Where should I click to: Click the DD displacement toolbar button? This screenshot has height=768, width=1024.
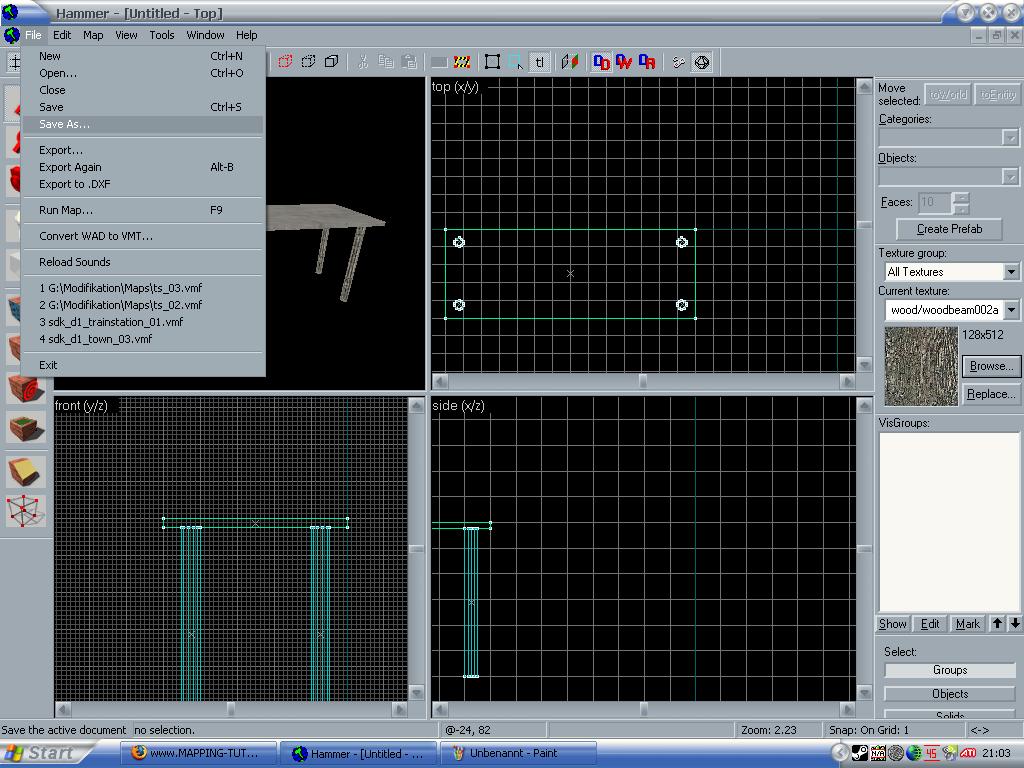[601, 62]
